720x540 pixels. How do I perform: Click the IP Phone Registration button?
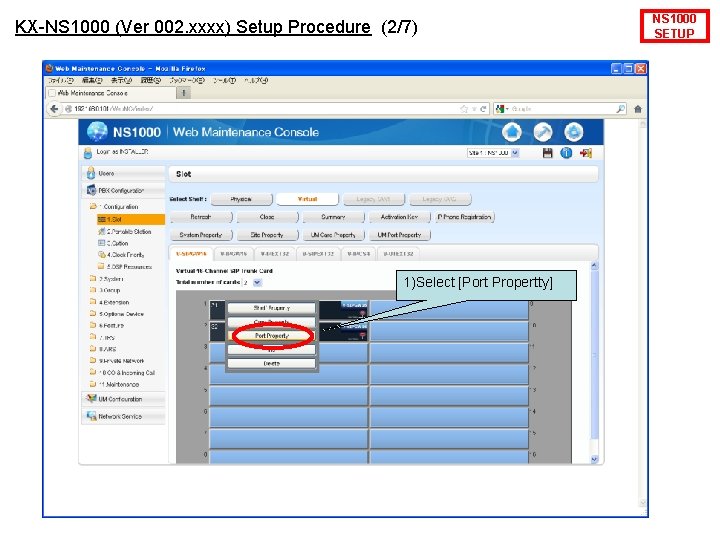pos(465,217)
